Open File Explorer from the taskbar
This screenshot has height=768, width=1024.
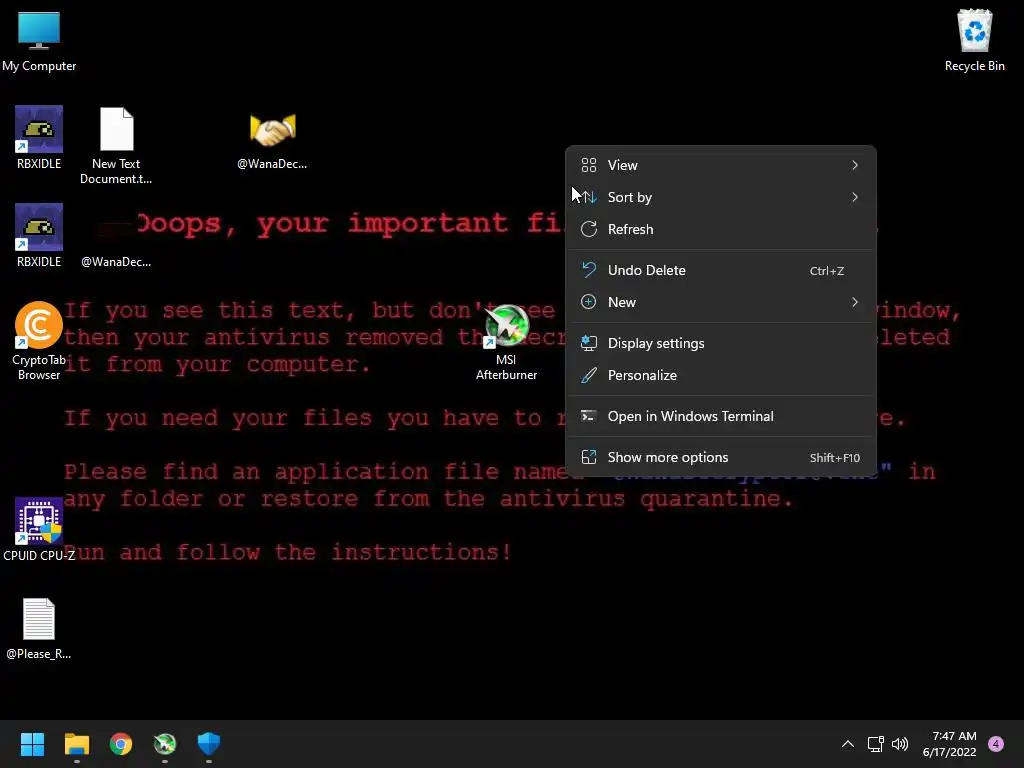(x=76, y=744)
